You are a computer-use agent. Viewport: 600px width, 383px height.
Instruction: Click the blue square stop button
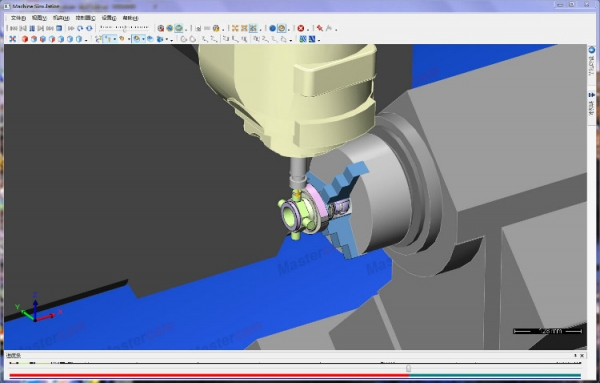point(59,28)
